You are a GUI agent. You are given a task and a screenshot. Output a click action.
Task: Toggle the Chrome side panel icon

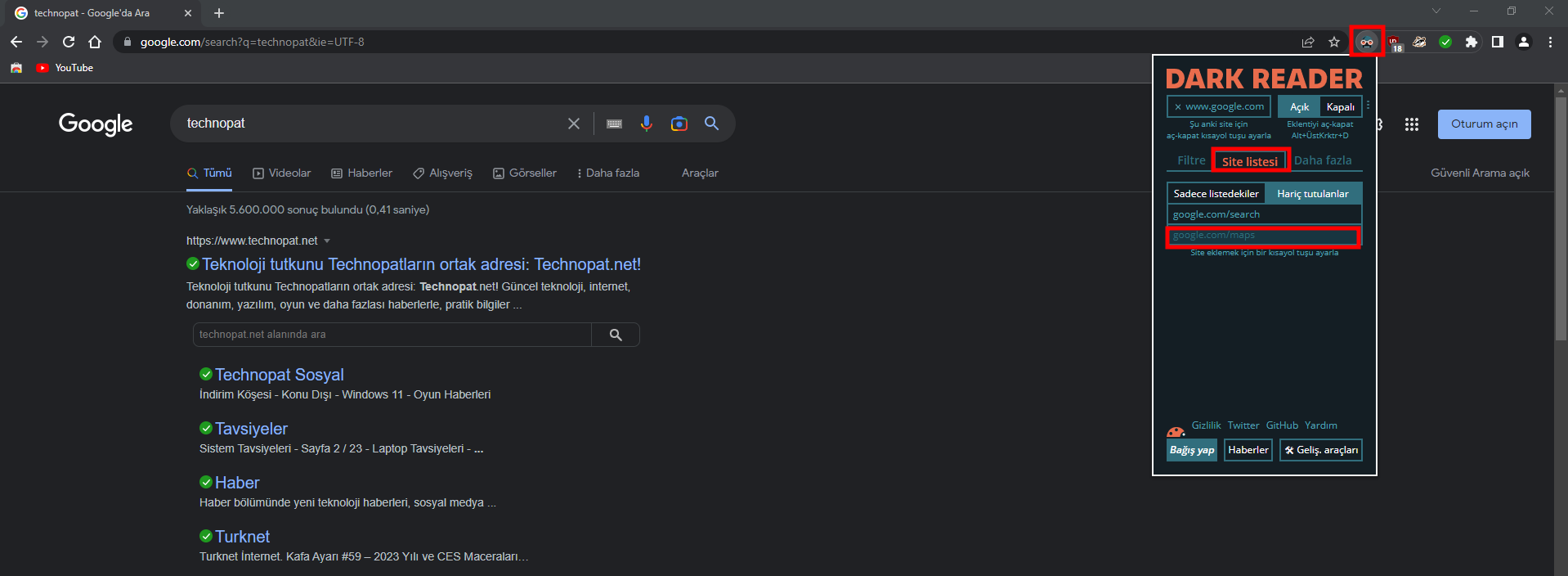tap(1498, 42)
